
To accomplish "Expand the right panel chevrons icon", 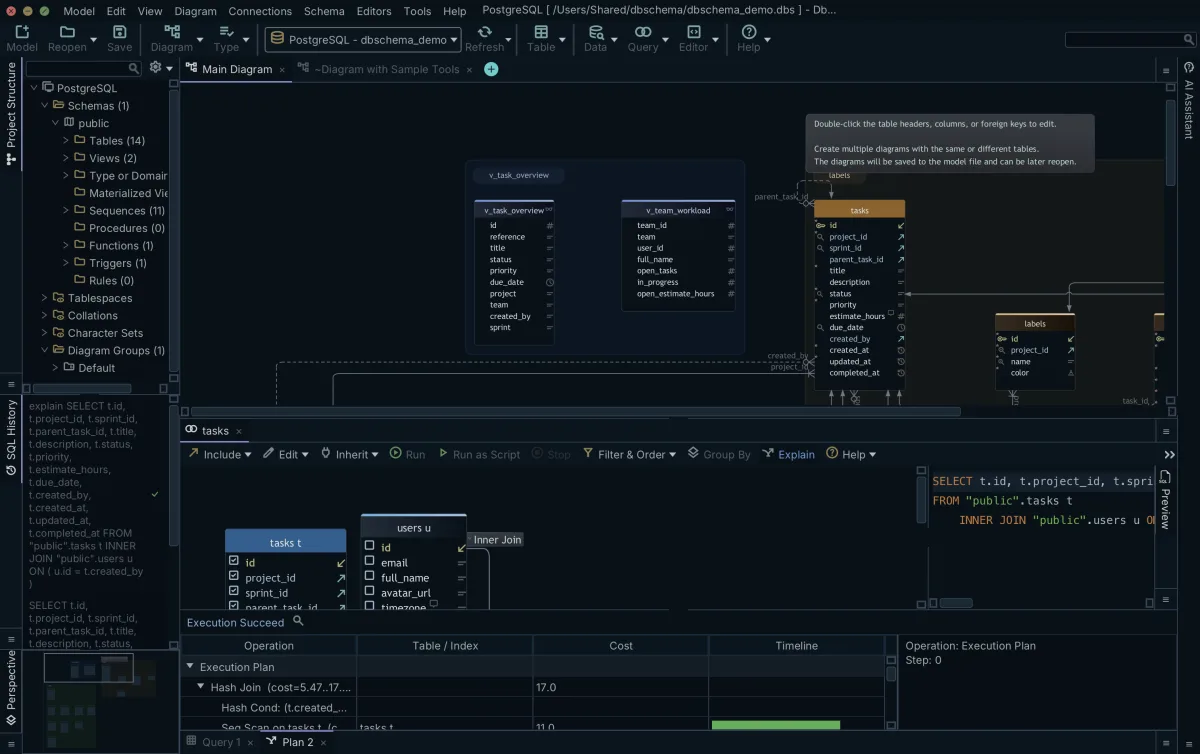I will (1169, 454).
